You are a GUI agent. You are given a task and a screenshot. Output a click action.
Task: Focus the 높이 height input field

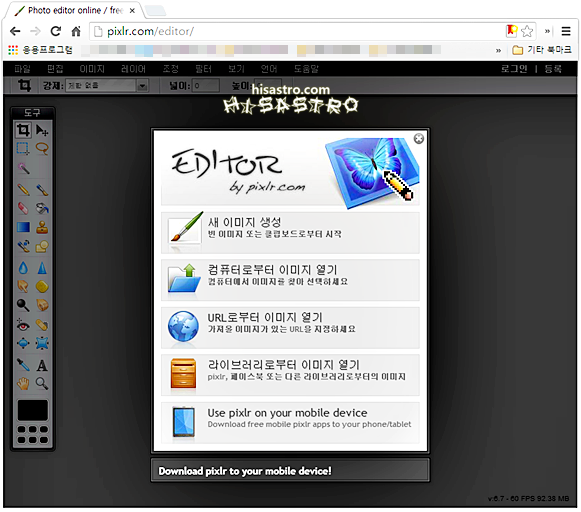point(269,85)
